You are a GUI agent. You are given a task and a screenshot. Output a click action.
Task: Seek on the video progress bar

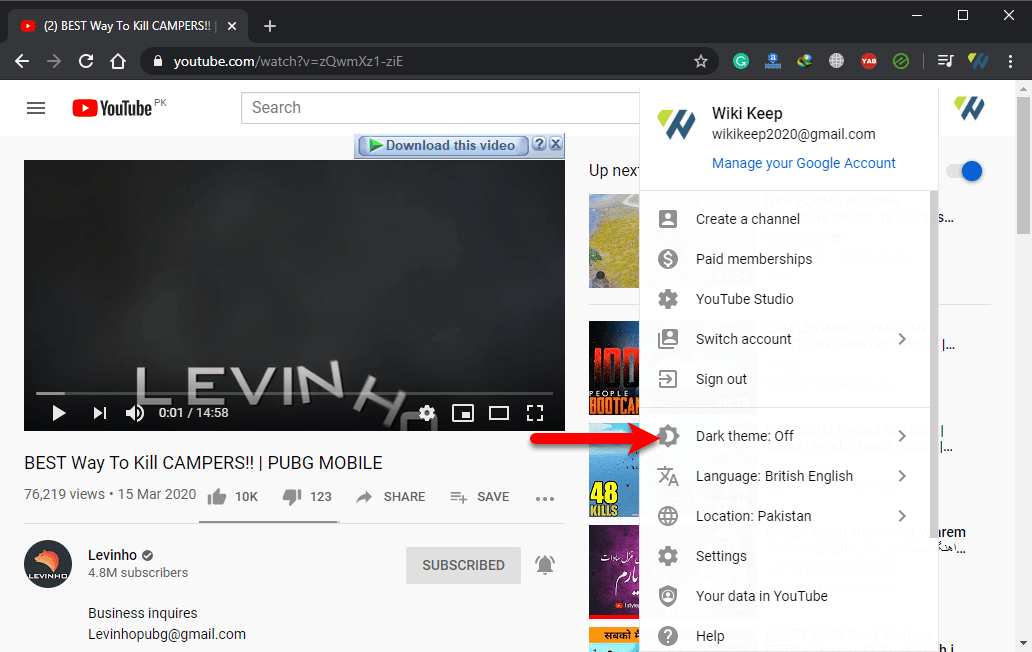294,393
